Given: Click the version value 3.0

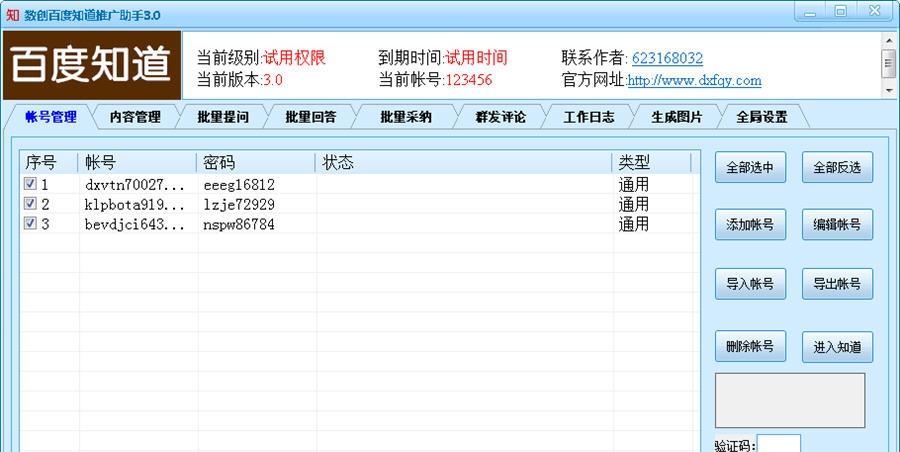Looking at the screenshot, I should (x=273, y=80).
